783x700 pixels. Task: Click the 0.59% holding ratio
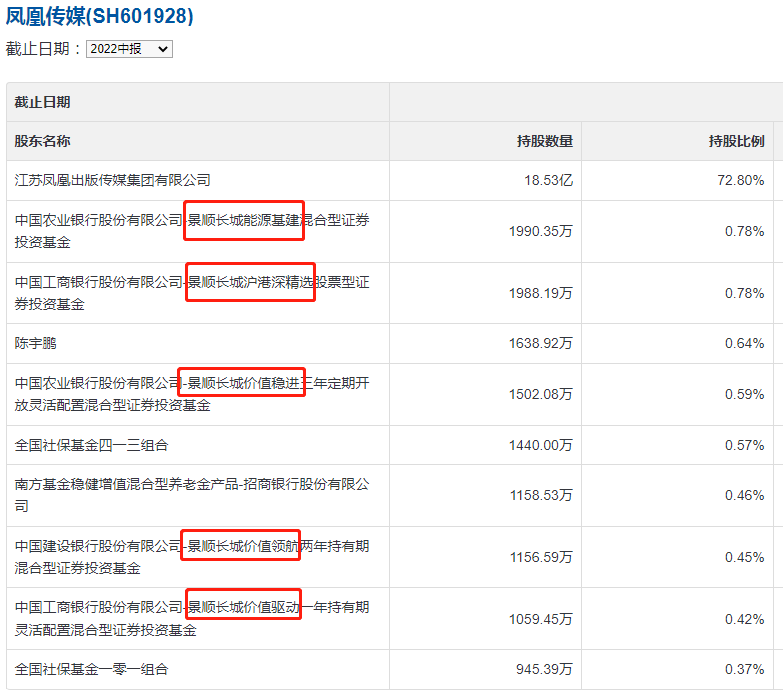pyautogui.click(x=745, y=394)
